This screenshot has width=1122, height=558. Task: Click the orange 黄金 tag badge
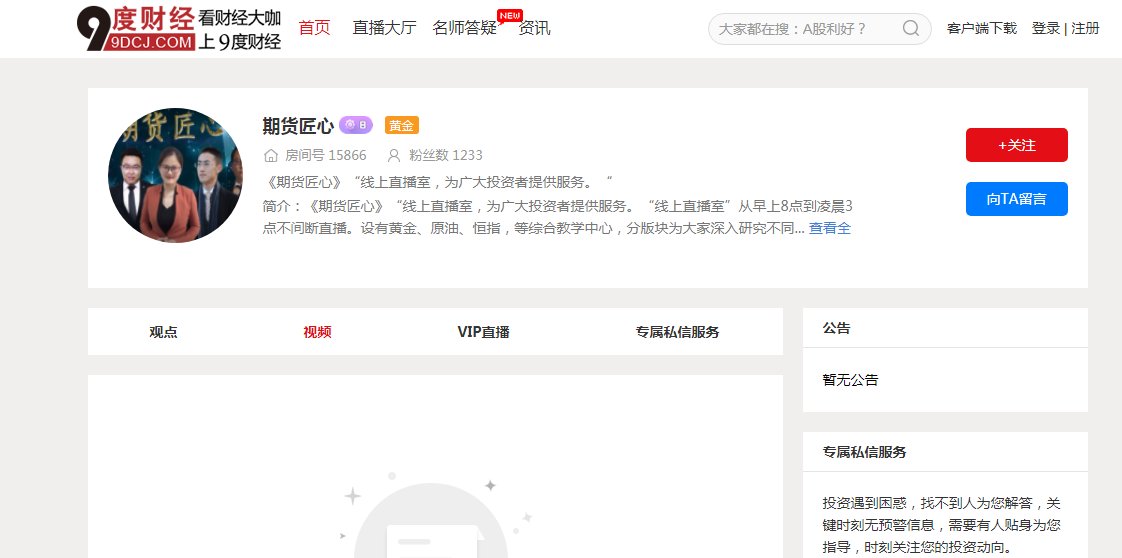401,125
